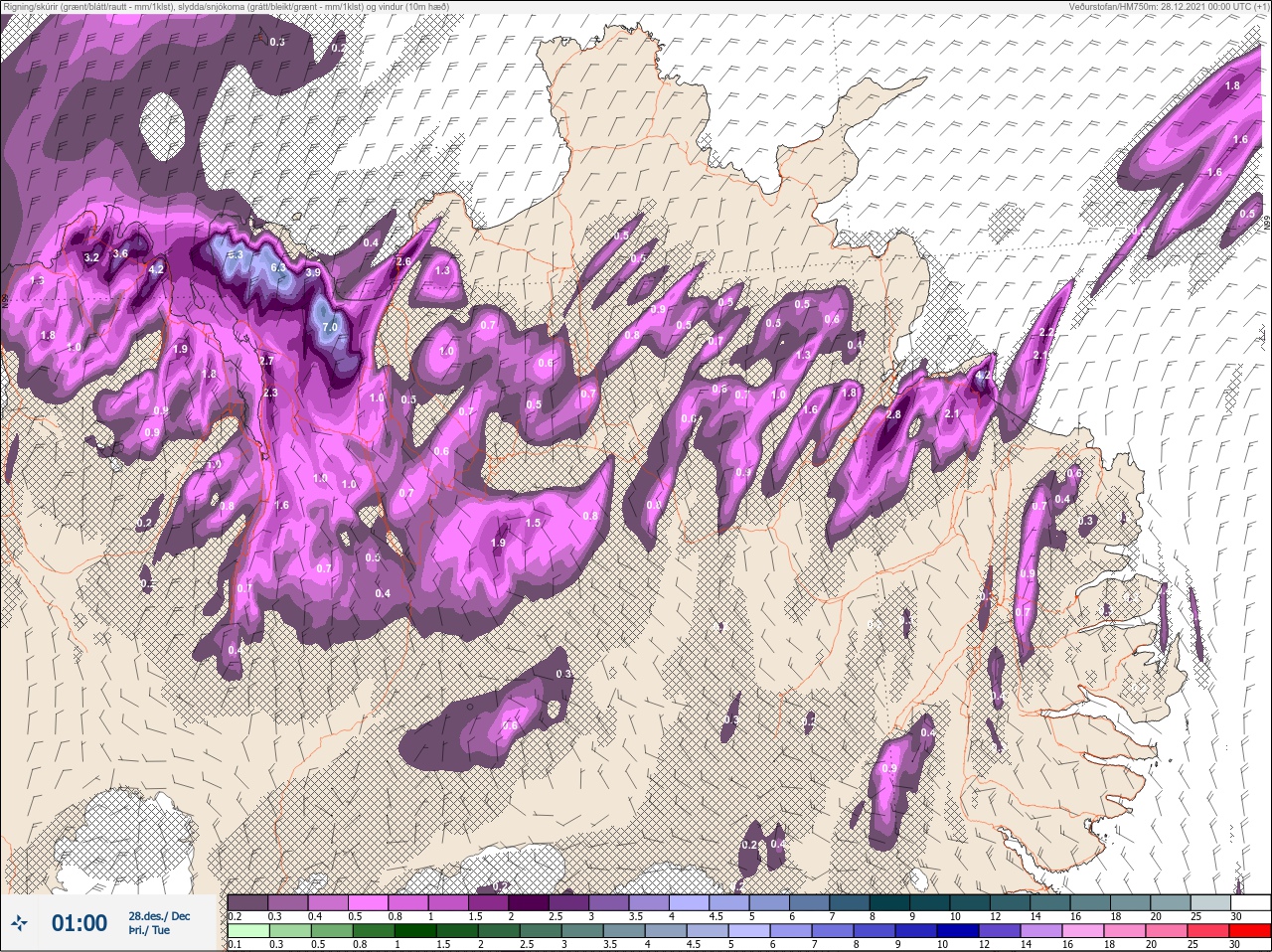This screenshot has width=1272, height=952.
Task: Pick upper legend swatch between 0.2 and 0.3
Action: 247,902
